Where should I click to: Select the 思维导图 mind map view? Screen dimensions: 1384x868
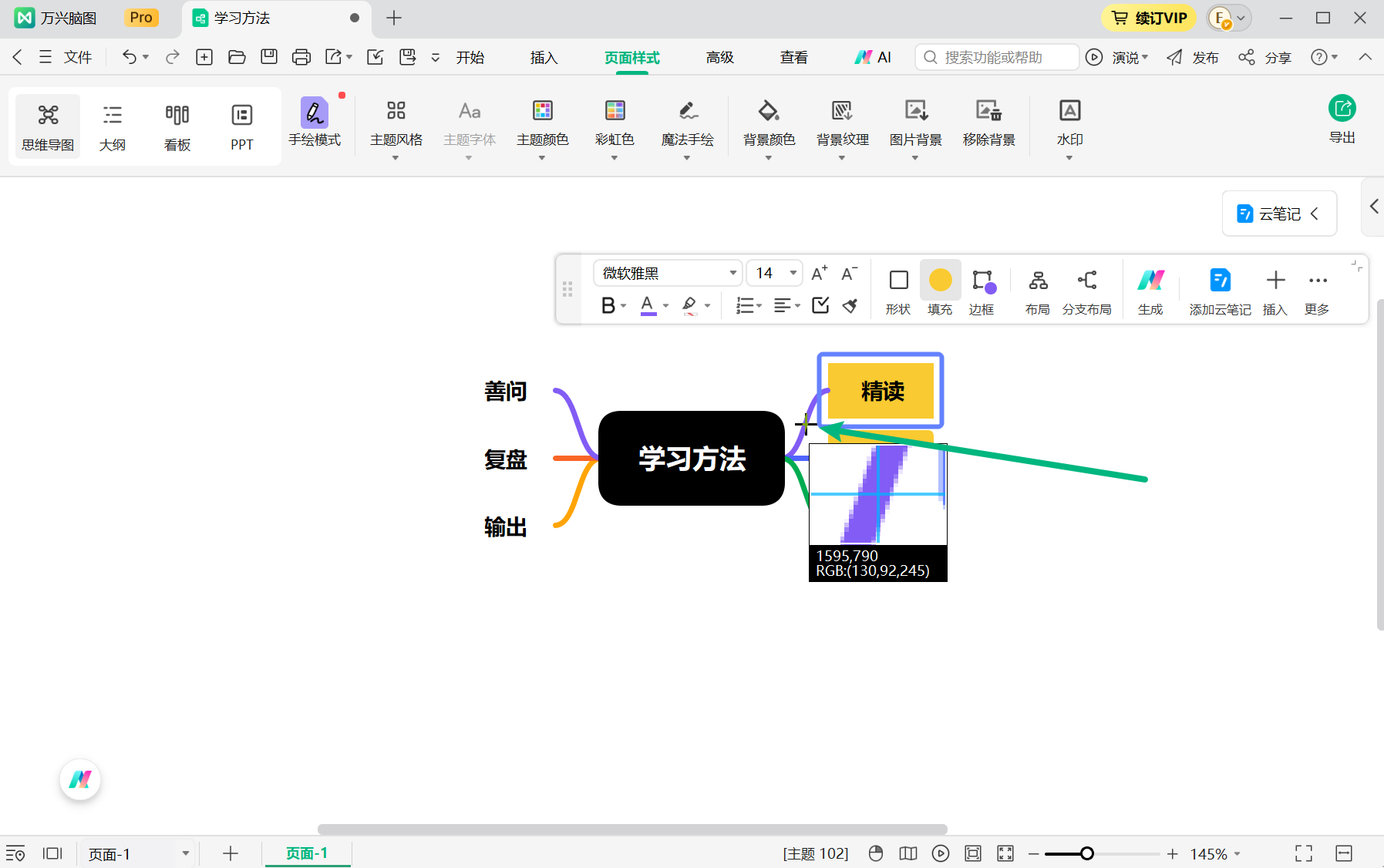(48, 126)
